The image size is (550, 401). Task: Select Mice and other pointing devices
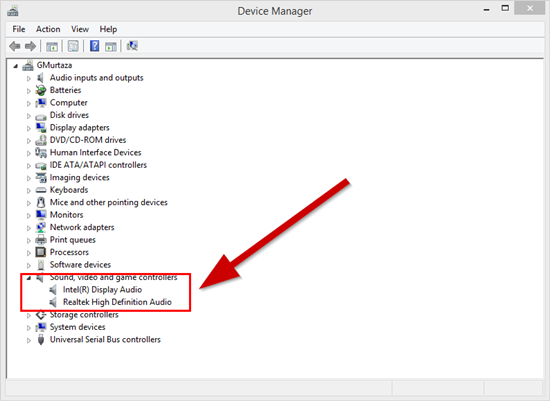pos(109,202)
